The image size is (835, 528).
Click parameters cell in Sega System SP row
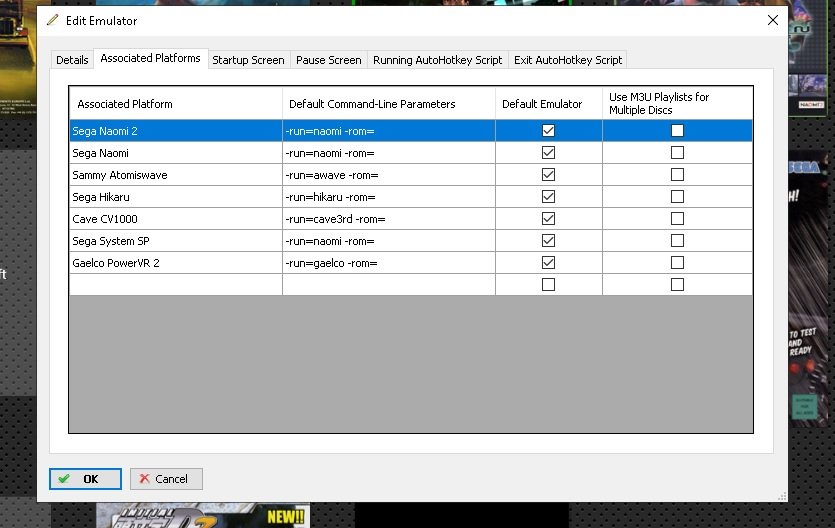[389, 241]
